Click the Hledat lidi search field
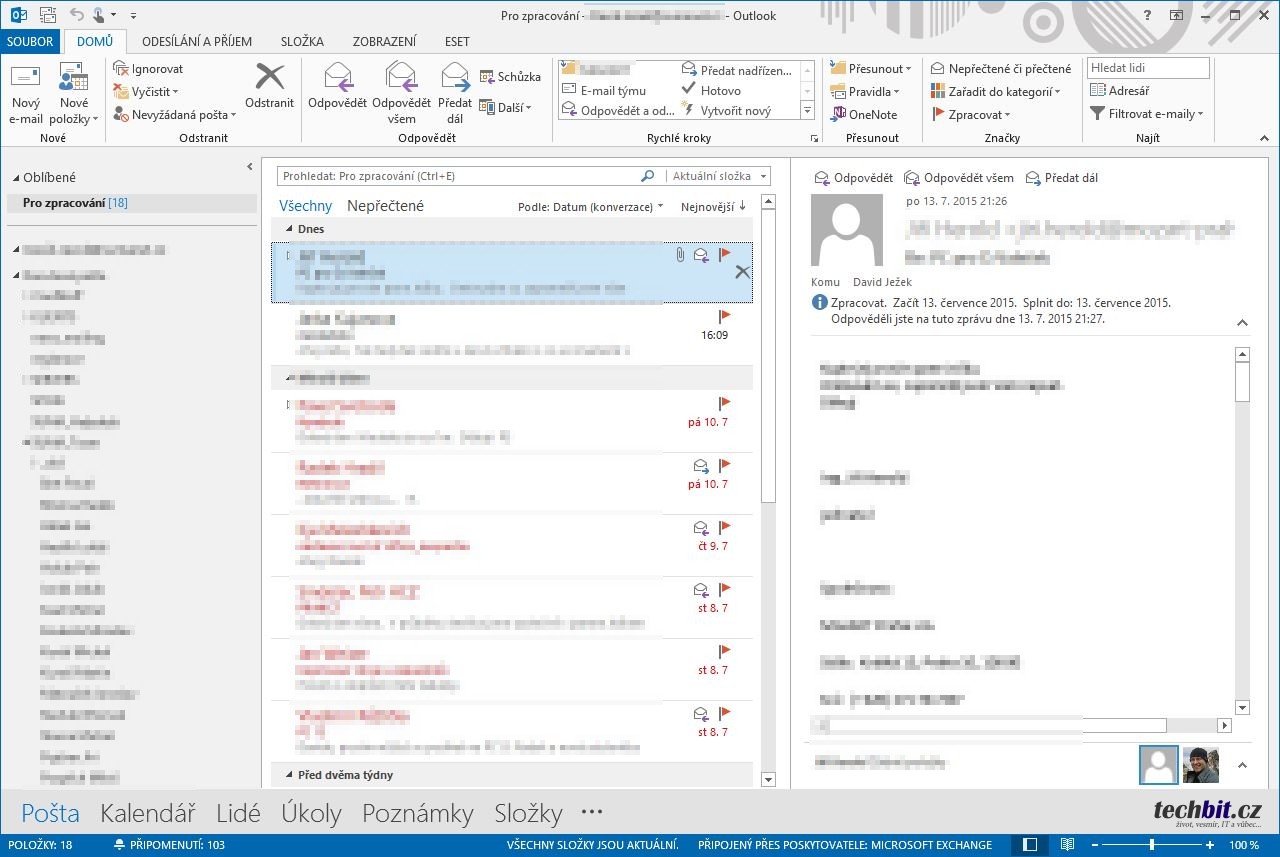This screenshot has height=857, width=1280. pyautogui.click(x=1147, y=68)
